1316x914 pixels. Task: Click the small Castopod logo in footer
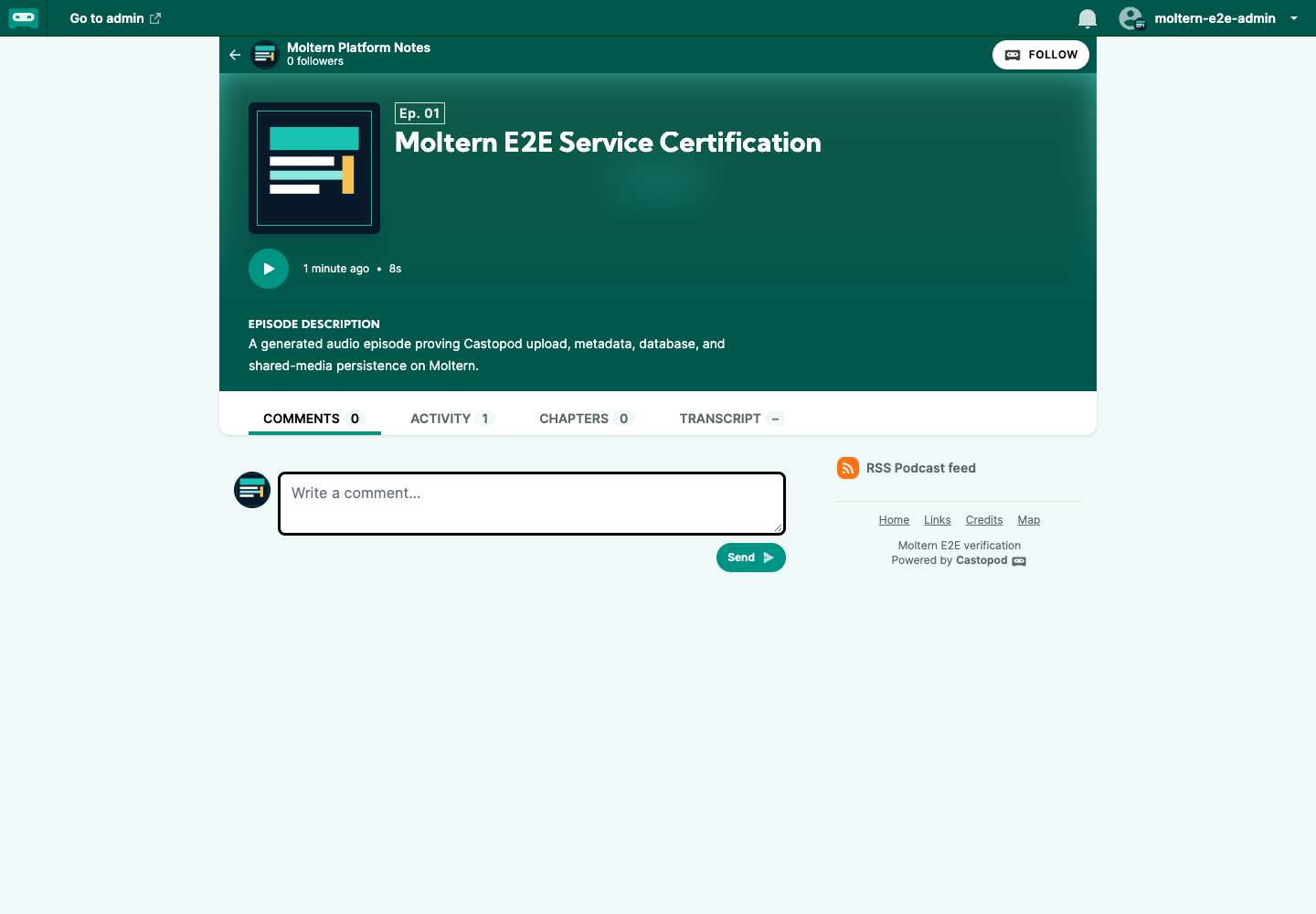1019,561
